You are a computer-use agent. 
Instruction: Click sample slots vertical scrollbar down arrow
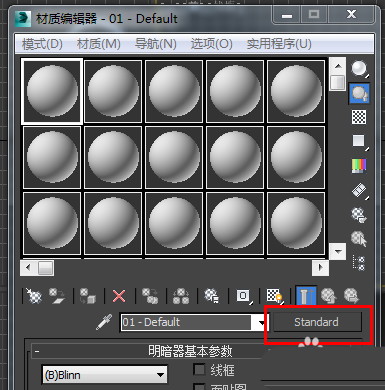tap(338, 251)
